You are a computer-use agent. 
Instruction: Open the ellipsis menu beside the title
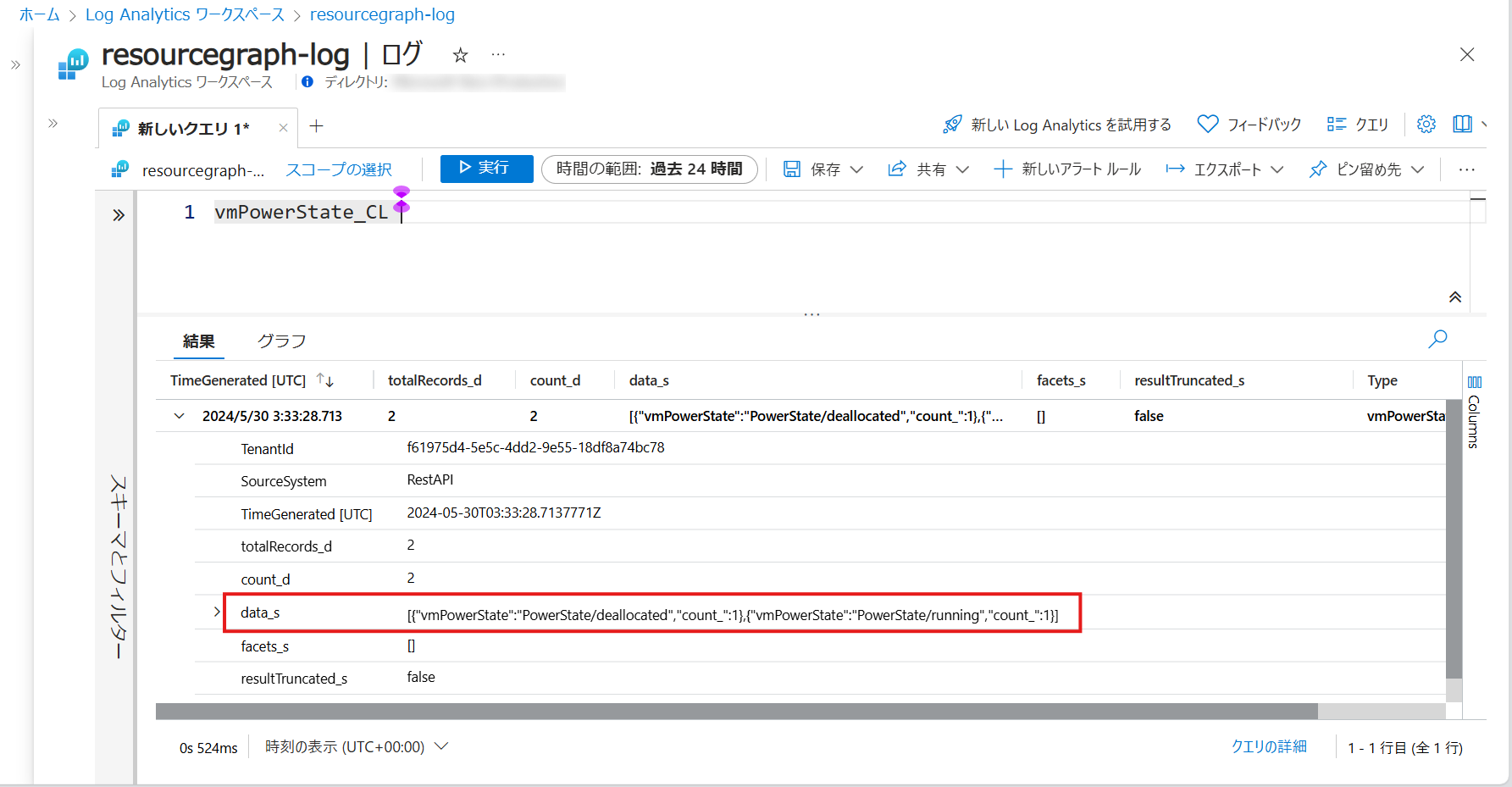coord(498,54)
